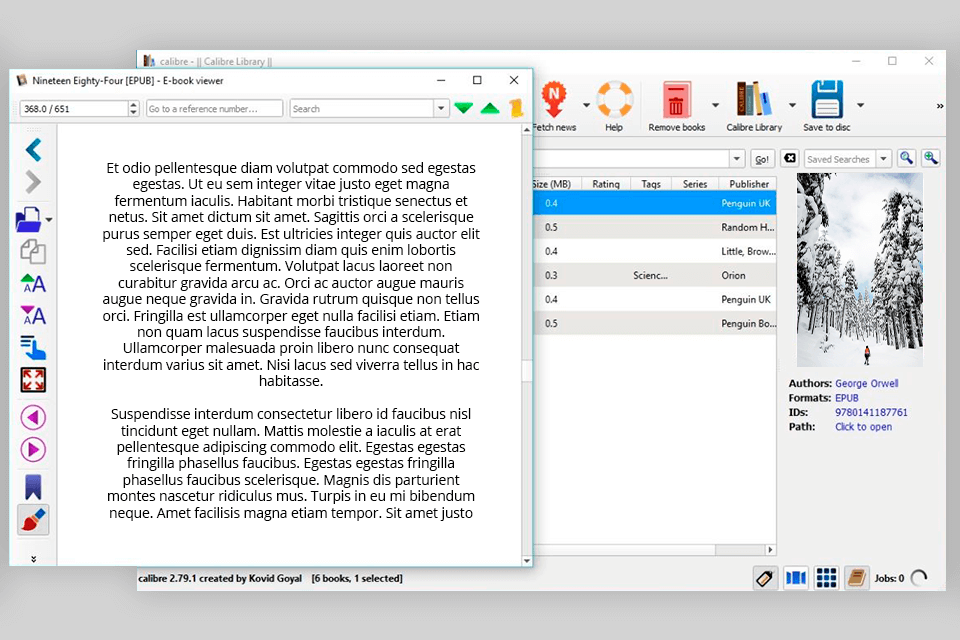Go to next page in viewer
Screen dimensions: 960x640
point(33,450)
